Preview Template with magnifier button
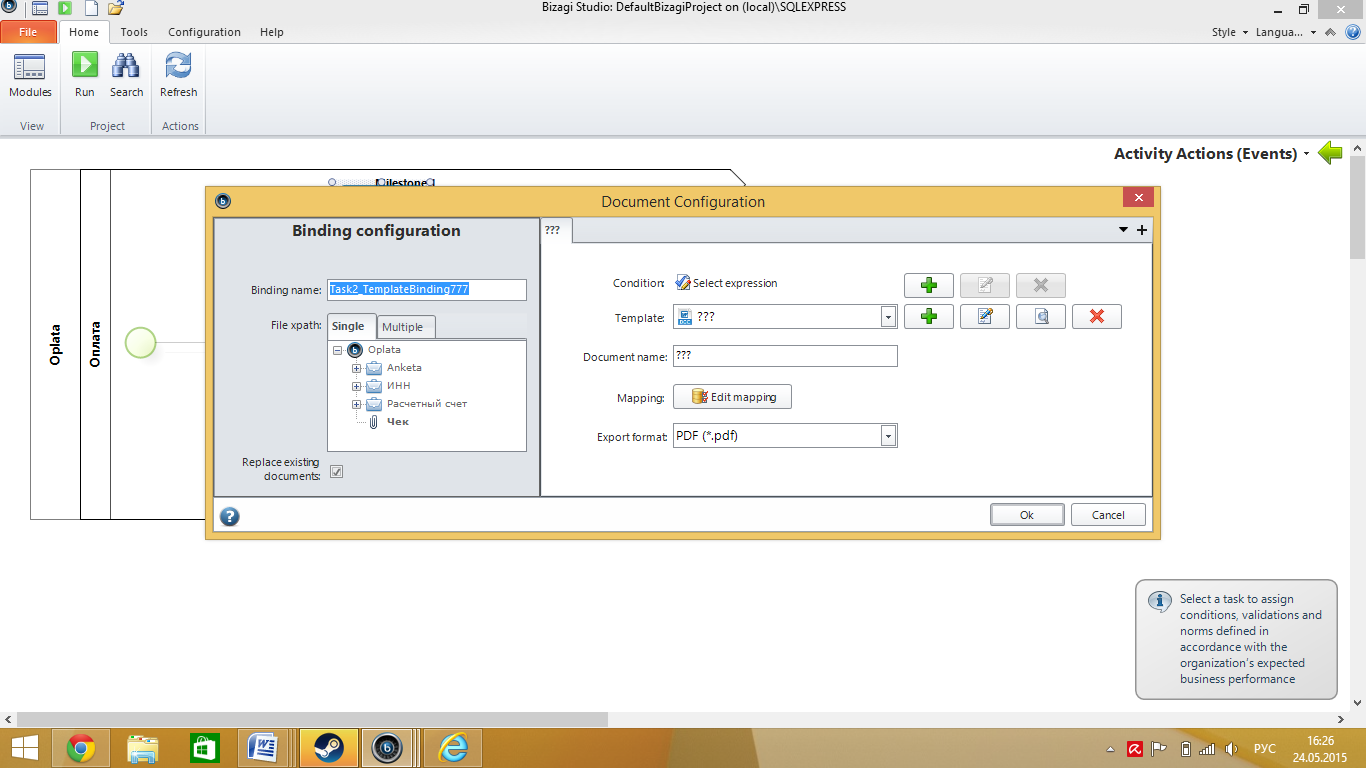This screenshot has width=1366, height=768. point(1041,317)
